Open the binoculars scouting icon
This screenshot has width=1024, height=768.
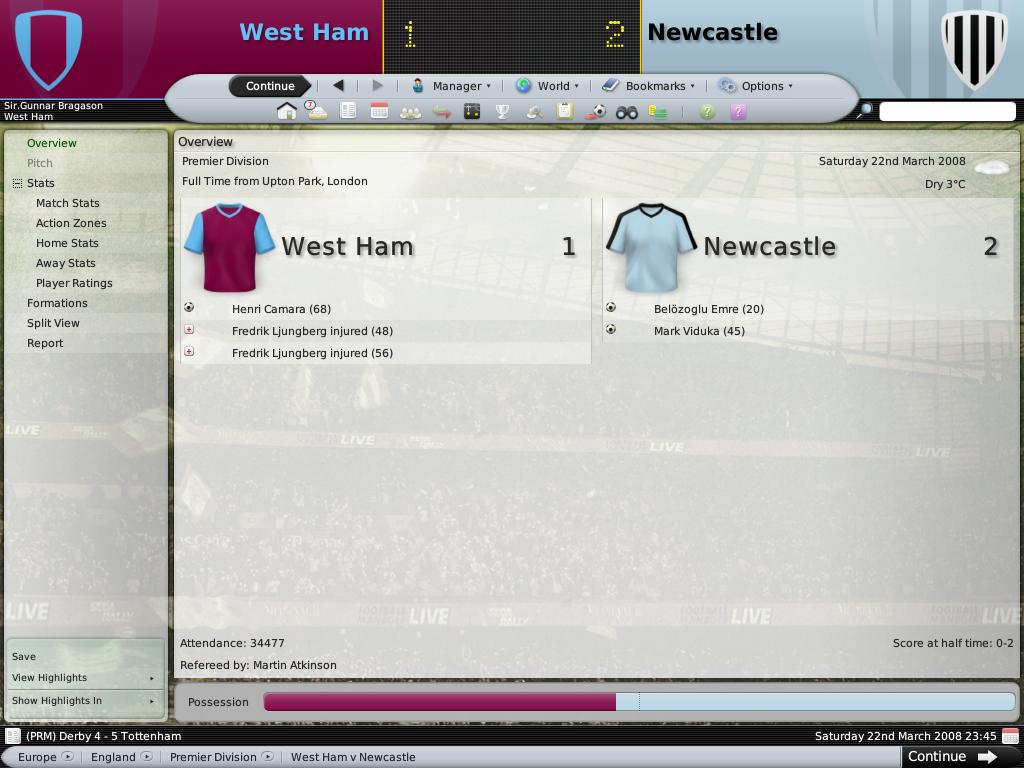[x=626, y=112]
